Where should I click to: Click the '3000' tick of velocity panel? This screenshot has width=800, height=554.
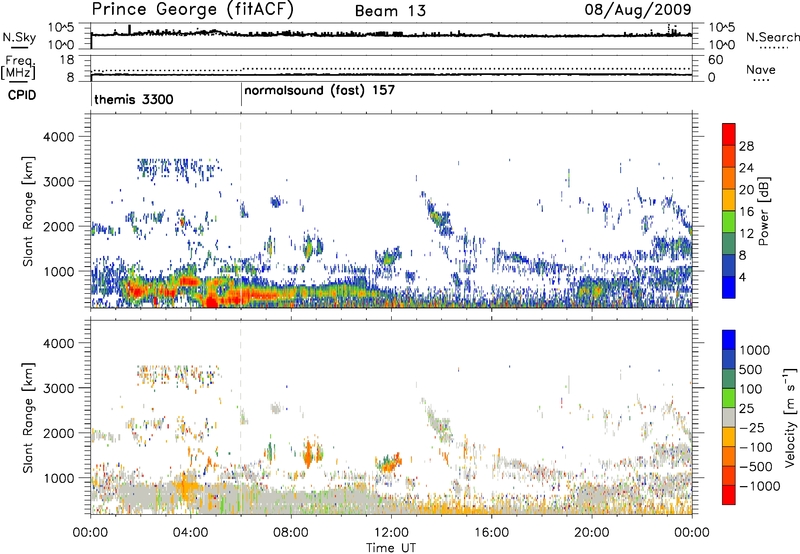[58, 388]
